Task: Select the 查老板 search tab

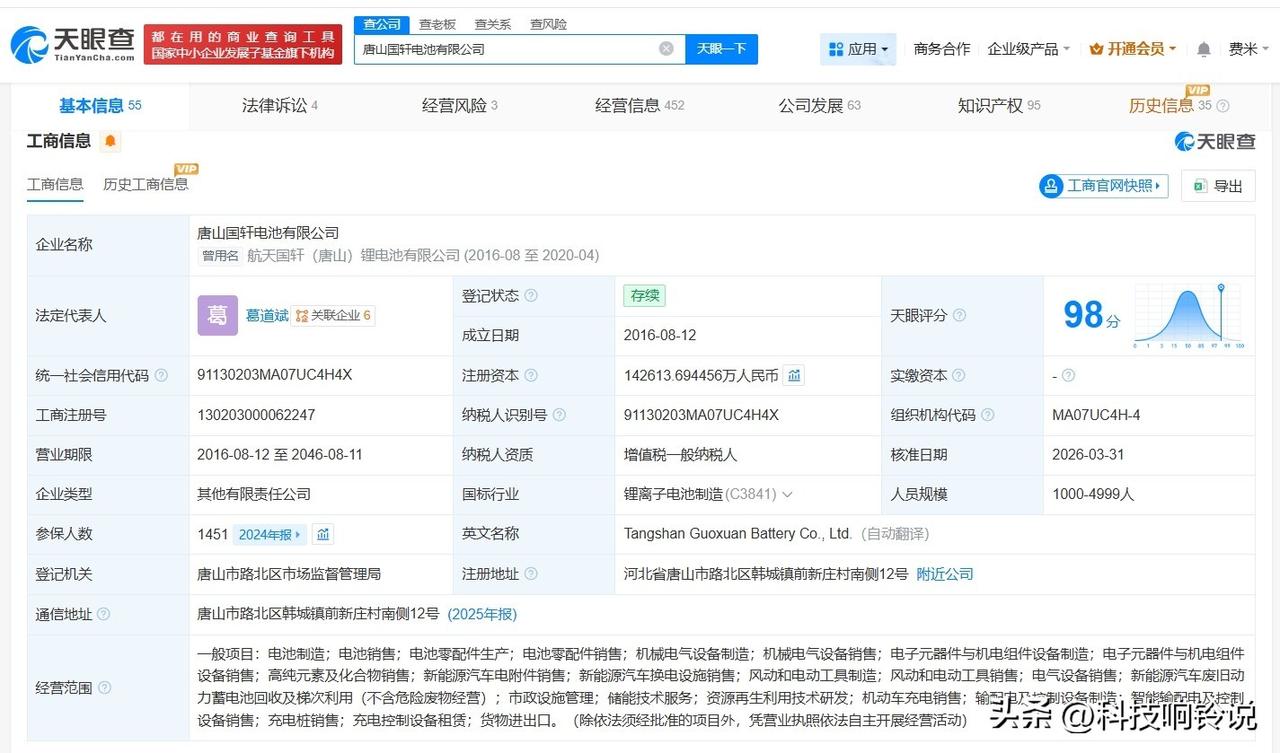Action: click(x=437, y=24)
